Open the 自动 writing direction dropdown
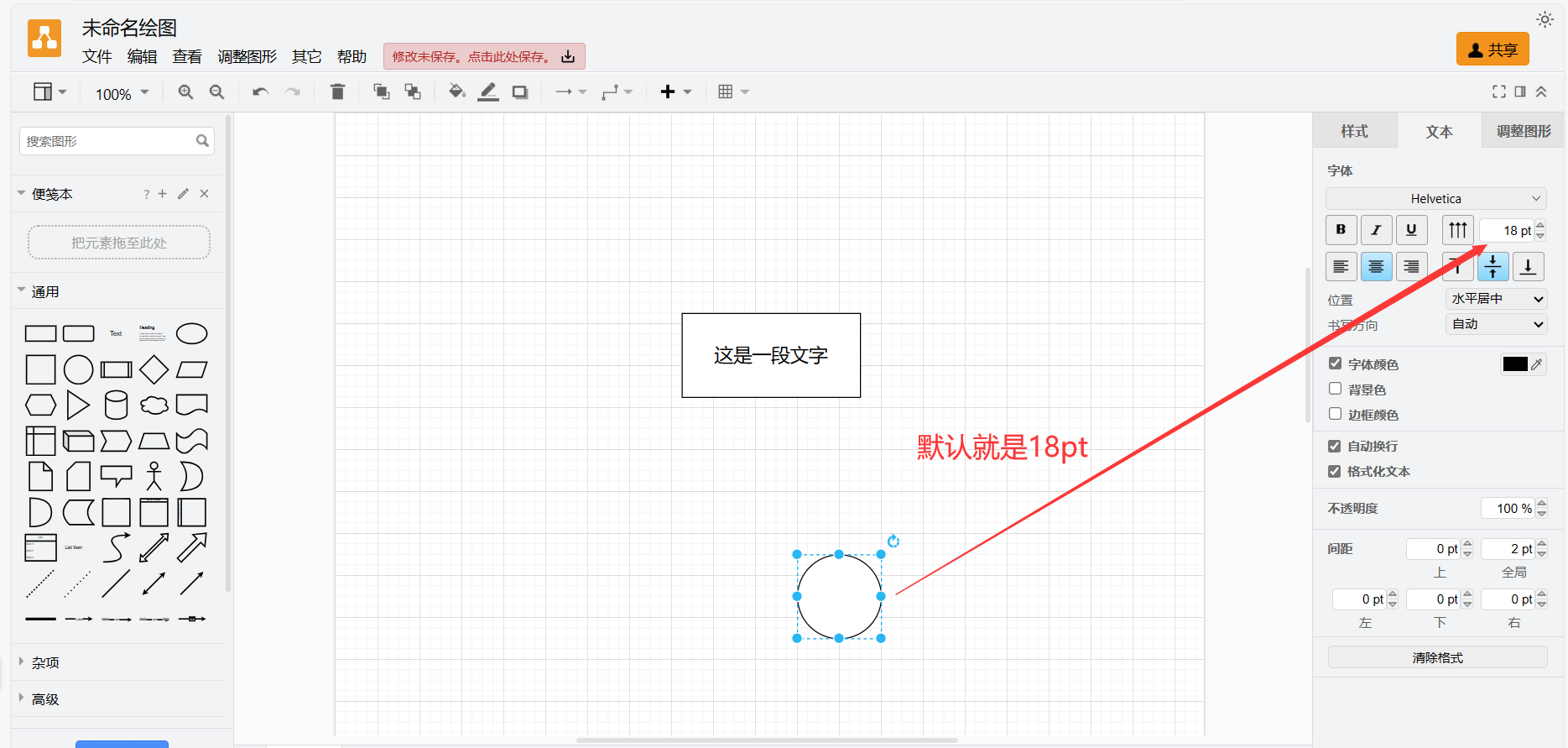Viewport: 1568px width, 748px height. 1496,324
